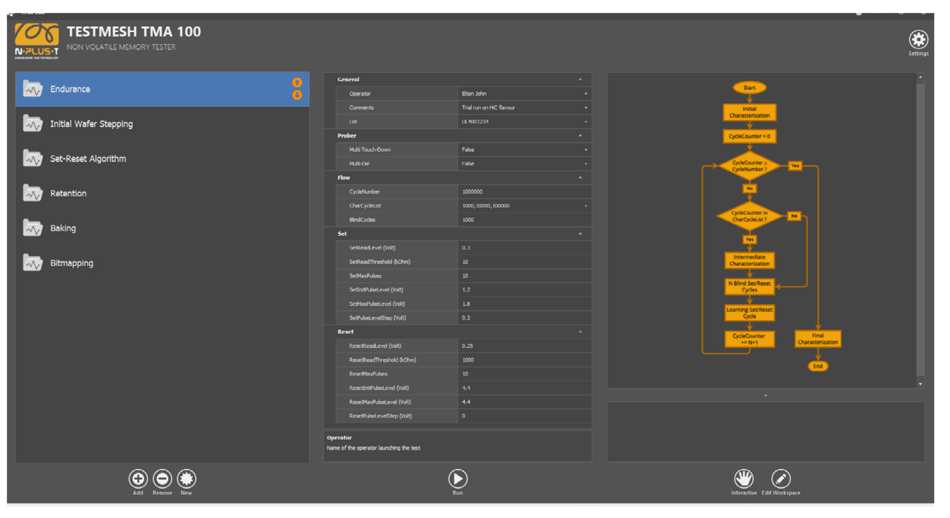This screenshot has height=518, width=950.
Task: Edit the SetReadThreshold value field
Action: [524, 262]
